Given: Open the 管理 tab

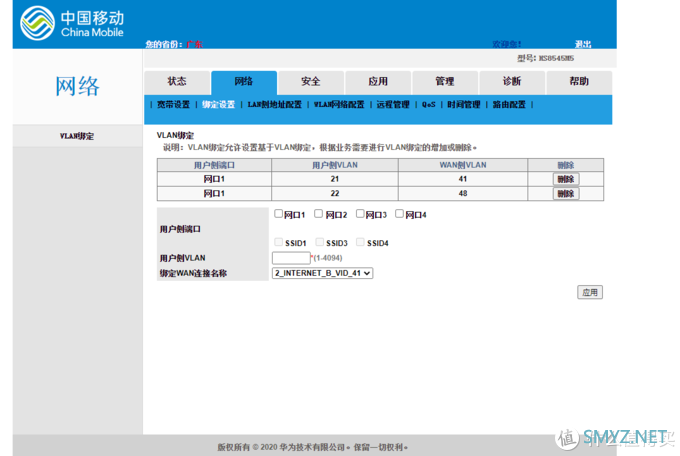Looking at the screenshot, I should pos(445,82).
